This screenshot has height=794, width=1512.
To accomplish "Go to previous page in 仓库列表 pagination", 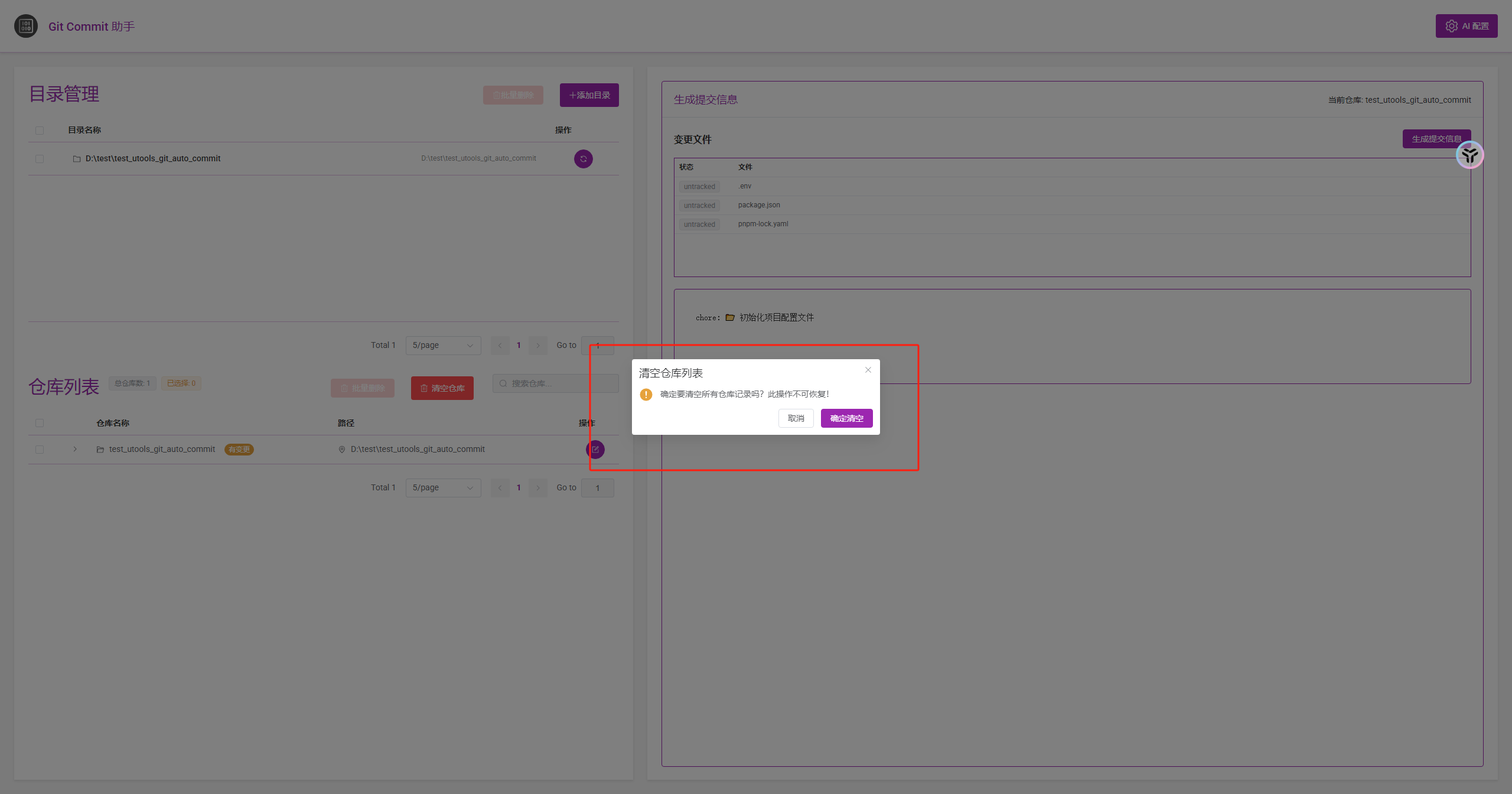I will pos(500,487).
